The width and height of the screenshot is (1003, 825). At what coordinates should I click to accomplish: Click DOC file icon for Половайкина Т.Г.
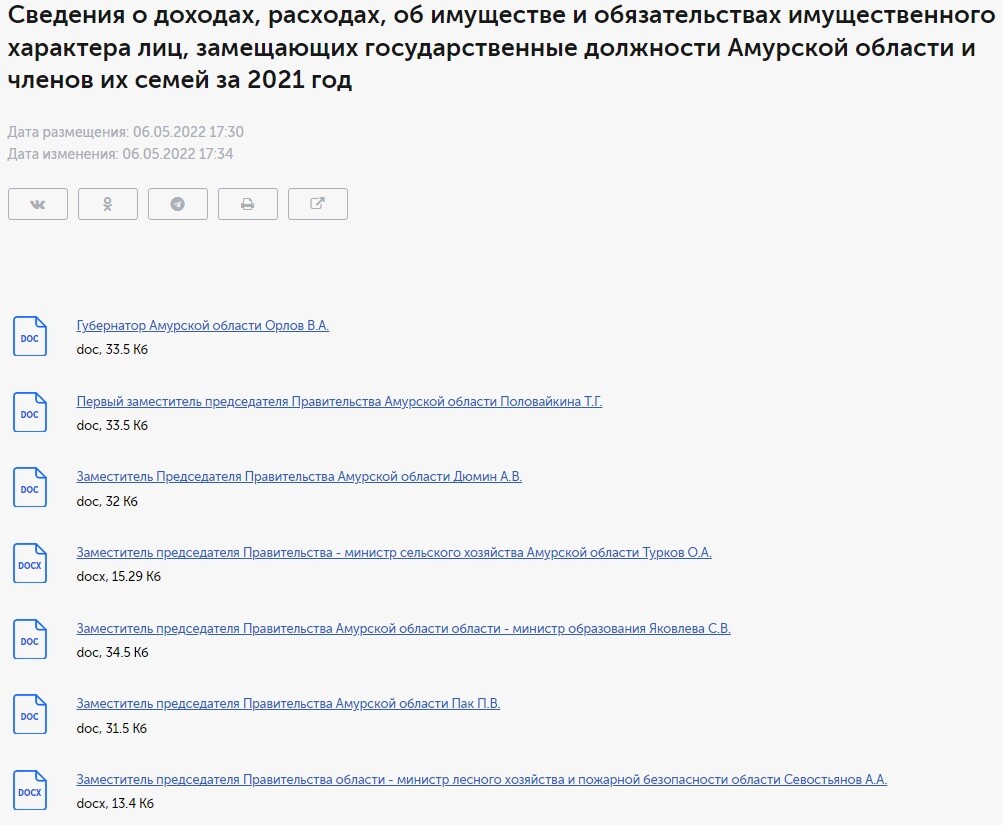(x=30, y=412)
